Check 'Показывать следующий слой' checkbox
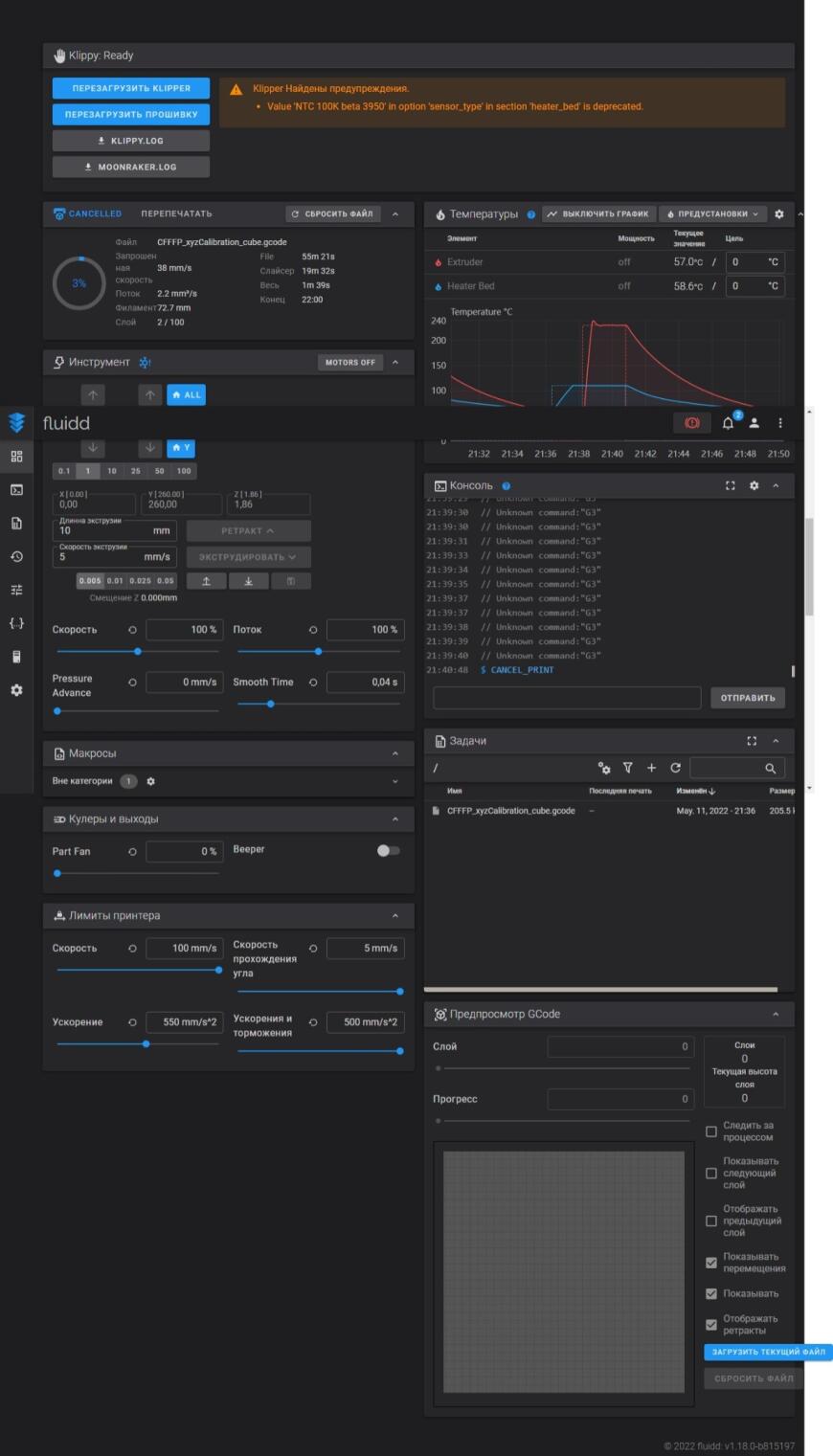Image resolution: width=833 pixels, height=1456 pixels. pyautogui.click(x=711, y=1173)
